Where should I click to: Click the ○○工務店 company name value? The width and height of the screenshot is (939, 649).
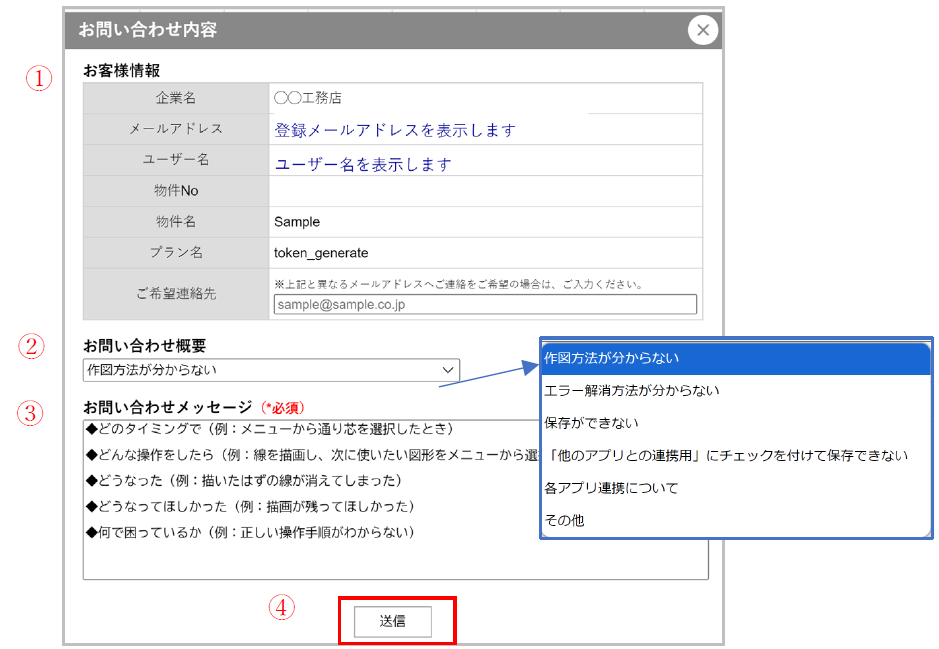click(308, 99)
